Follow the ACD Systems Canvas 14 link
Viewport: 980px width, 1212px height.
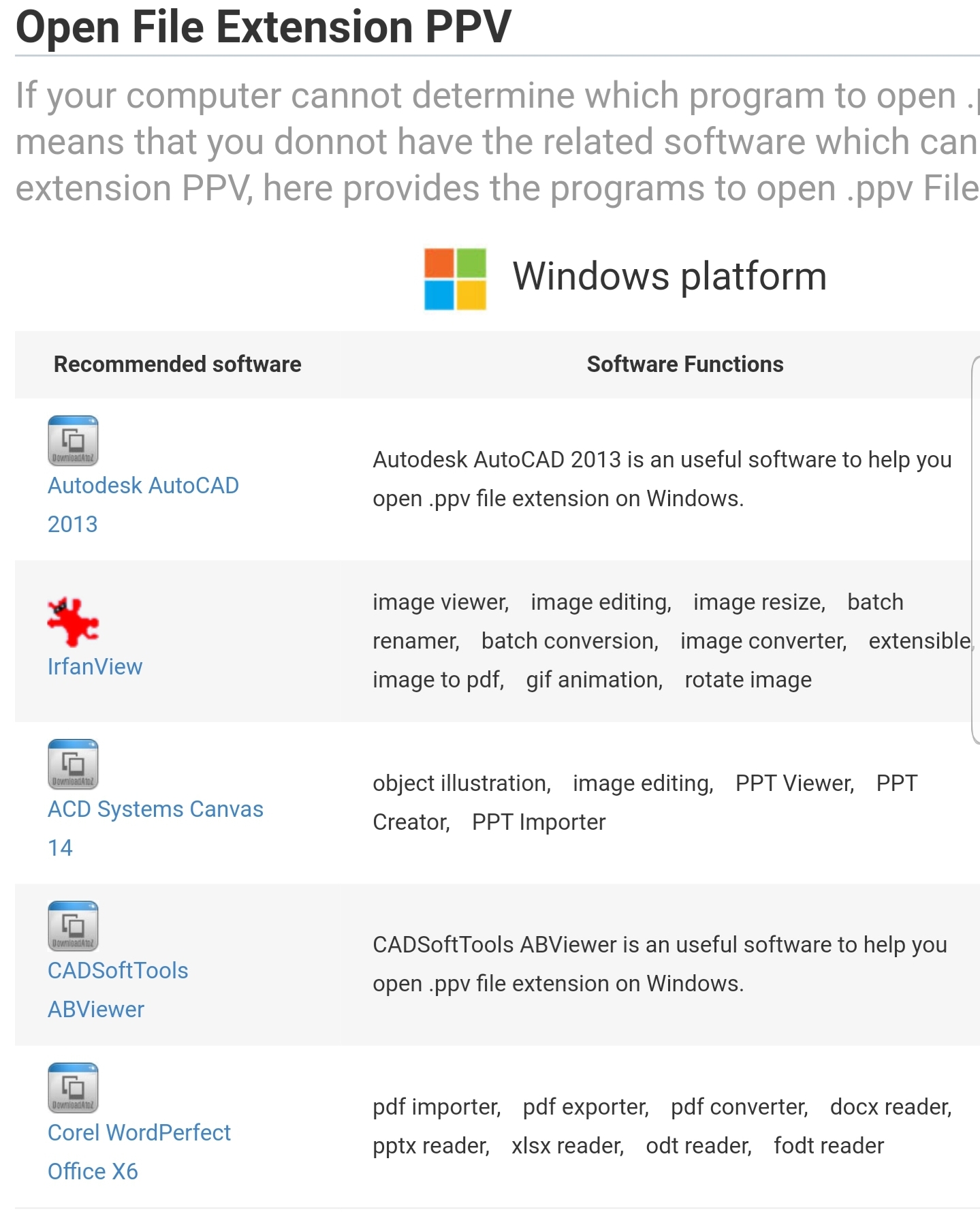[155, 828]
